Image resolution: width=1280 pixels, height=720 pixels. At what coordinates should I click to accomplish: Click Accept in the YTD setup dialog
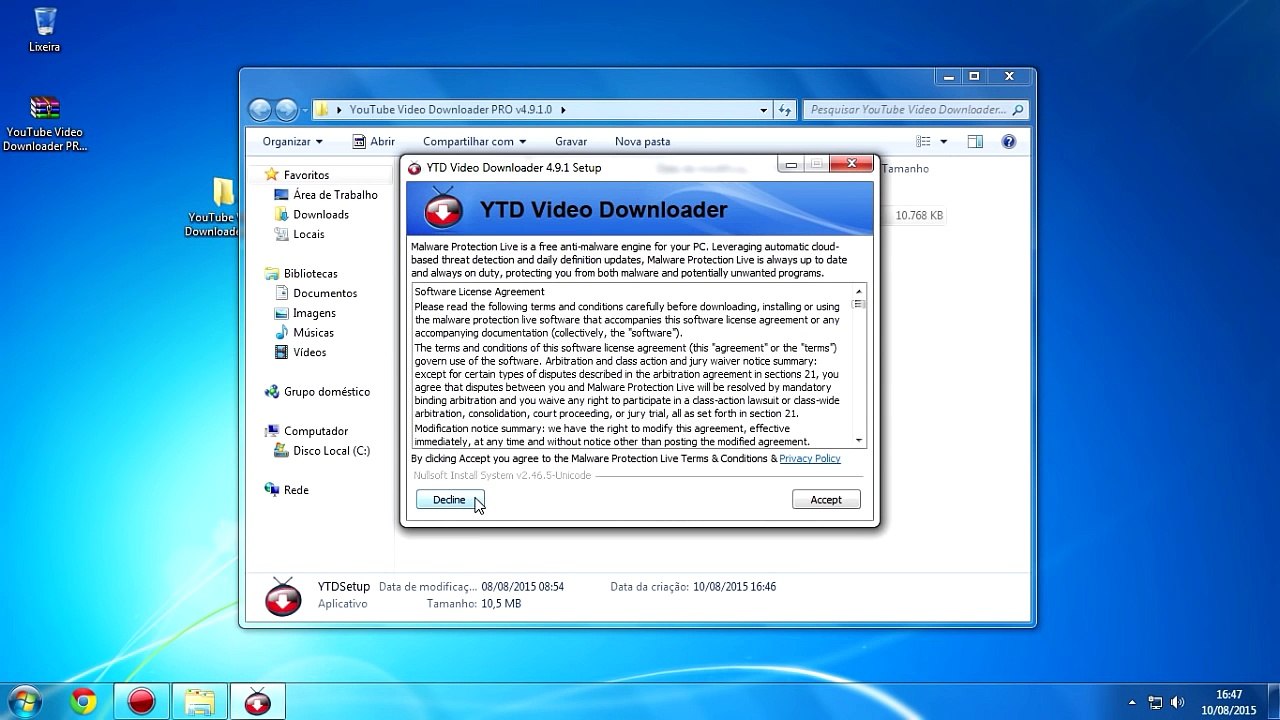tap(826, 499)
